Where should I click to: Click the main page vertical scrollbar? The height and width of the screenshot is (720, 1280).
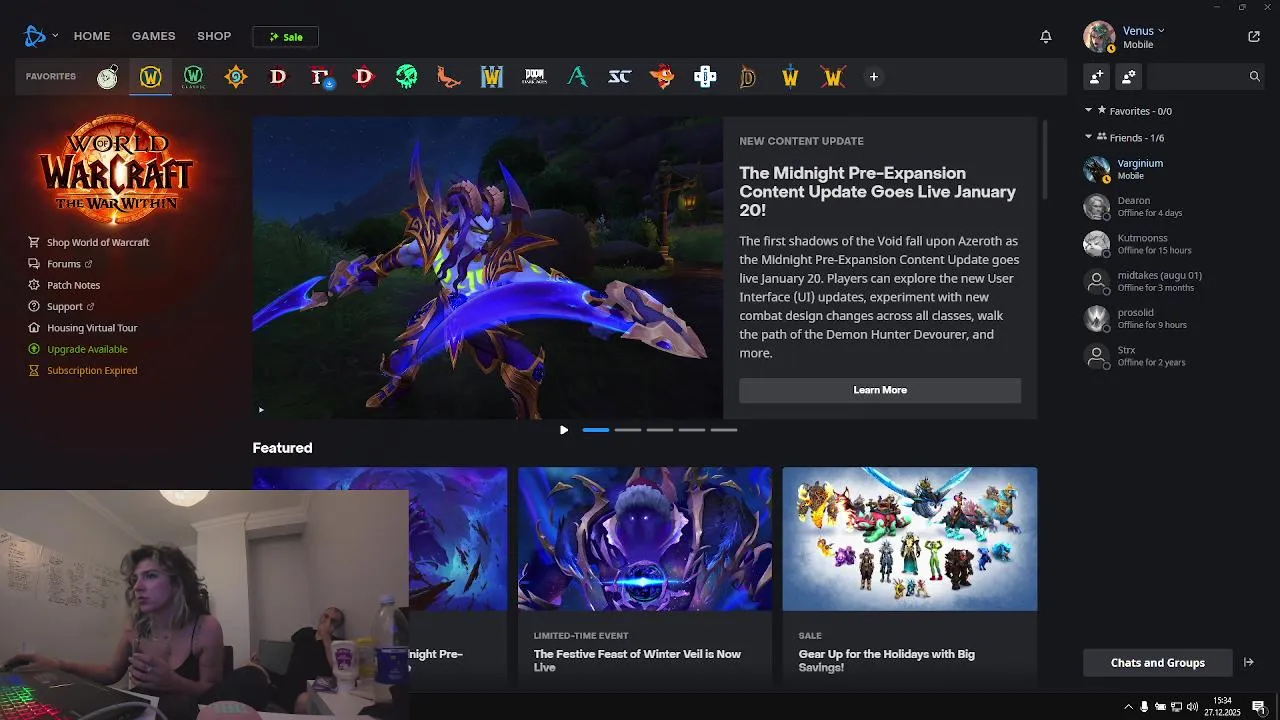[1045, 158]
